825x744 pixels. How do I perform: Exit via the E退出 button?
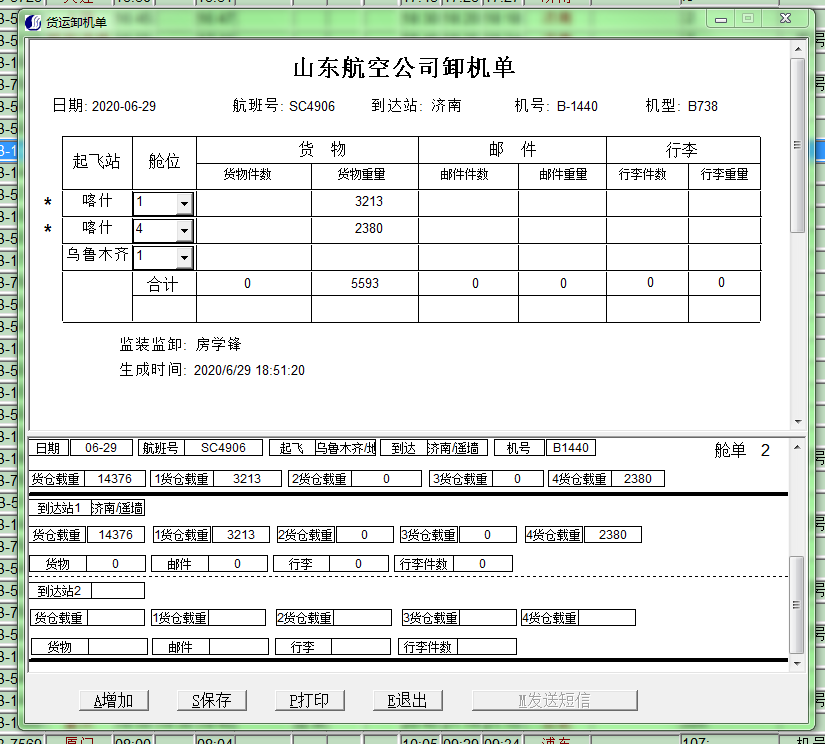coord(407,700)
